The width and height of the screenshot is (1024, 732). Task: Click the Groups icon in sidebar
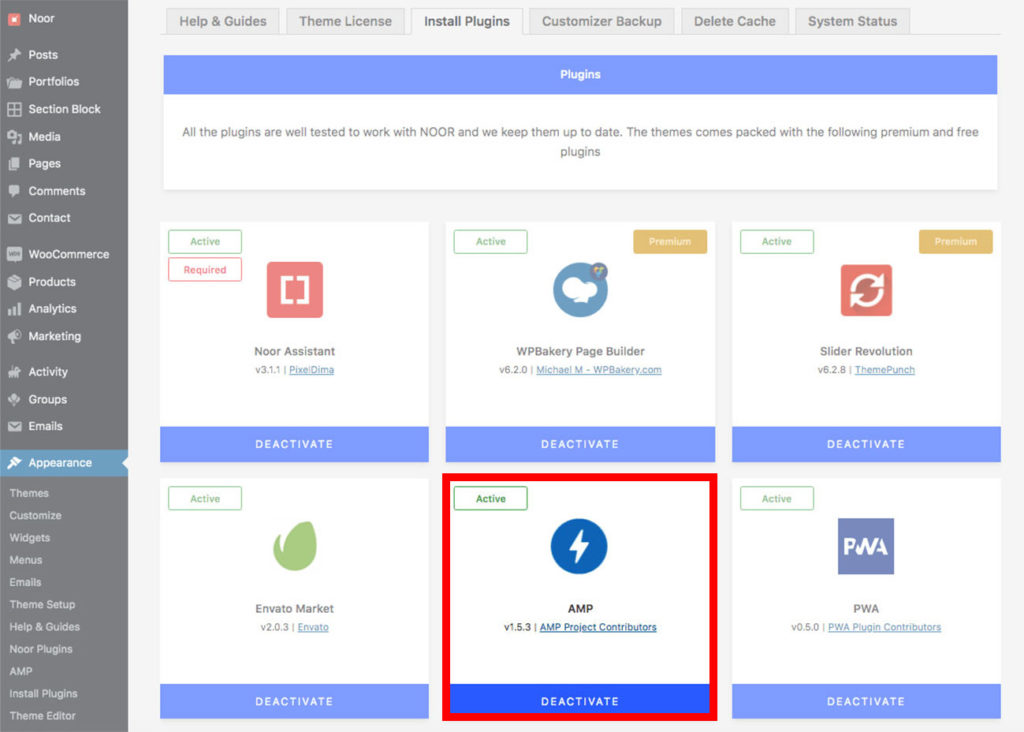coord(14,400)
